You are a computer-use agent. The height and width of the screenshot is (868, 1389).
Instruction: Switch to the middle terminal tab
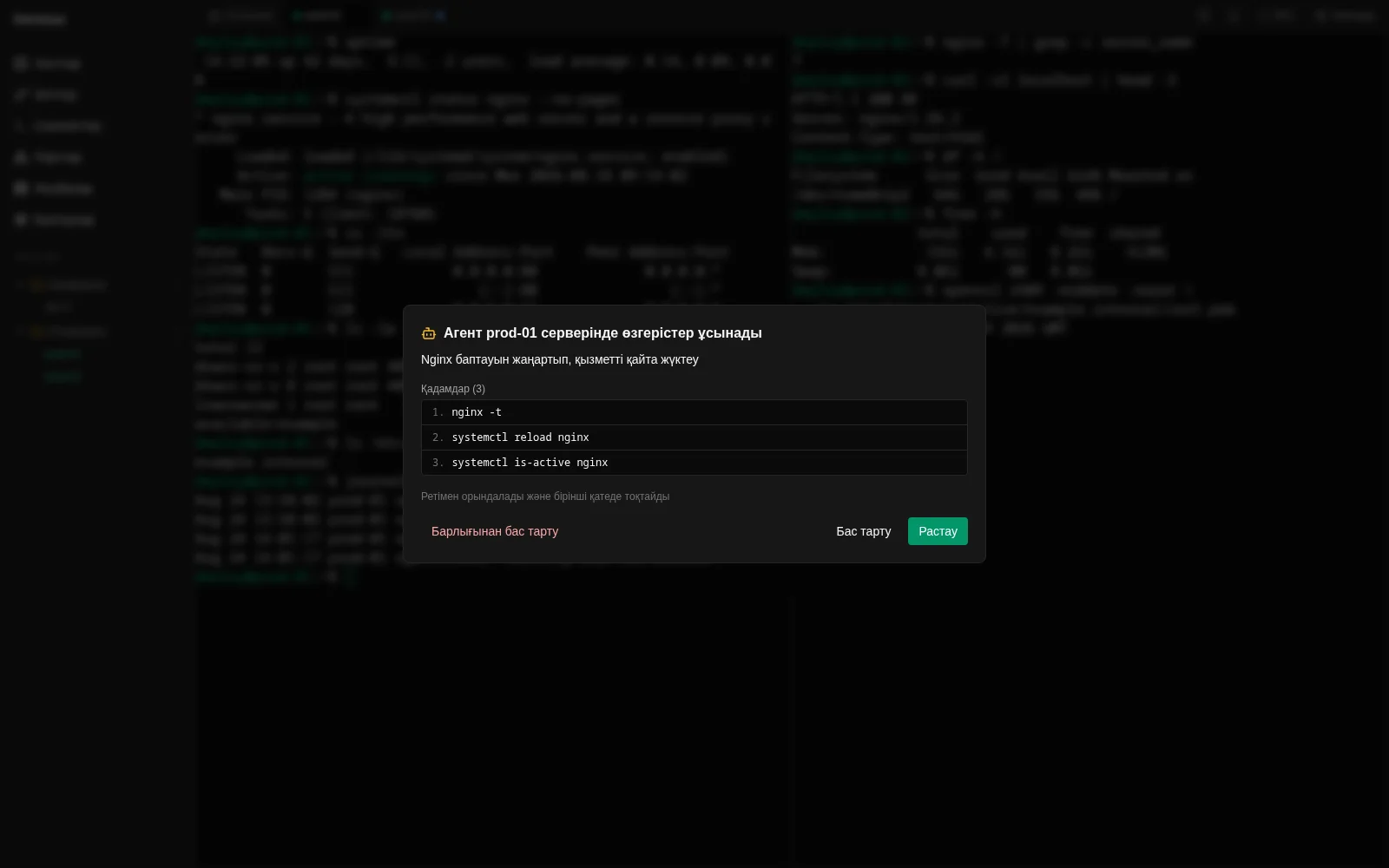click(318, 16)
